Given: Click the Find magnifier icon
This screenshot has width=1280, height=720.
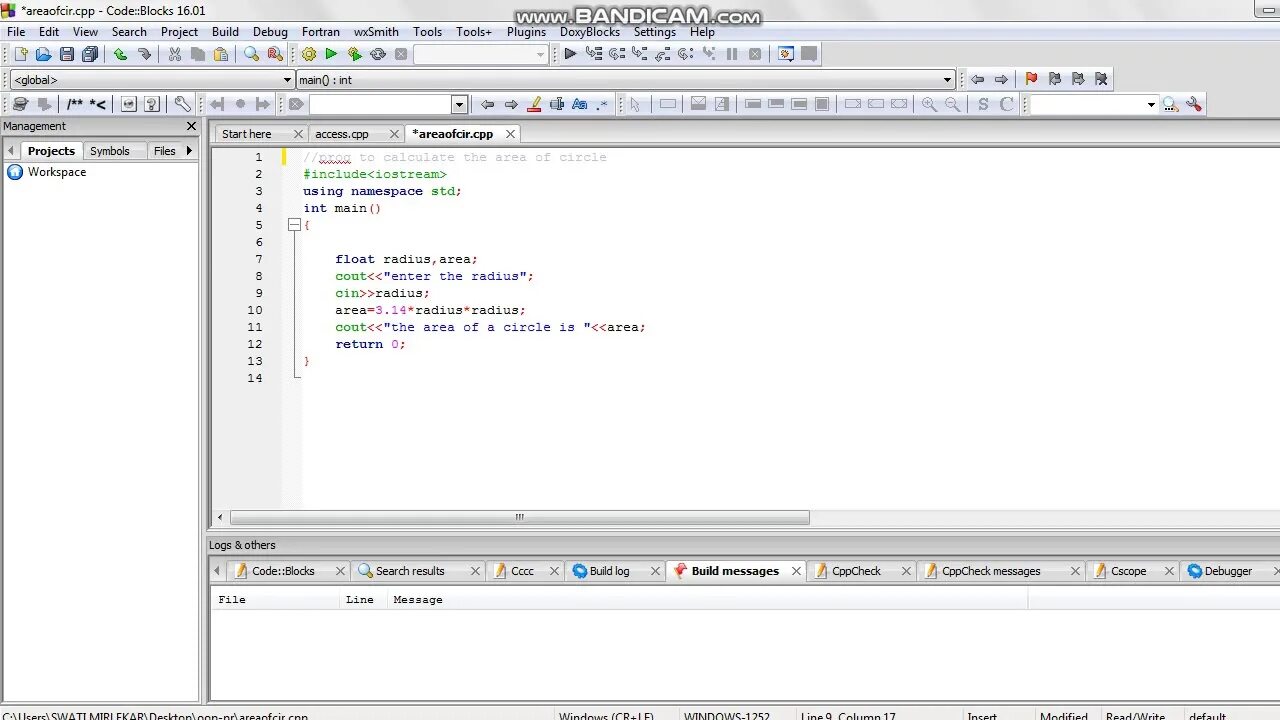Looking at the screenshot, I should (x=252, y=54).
